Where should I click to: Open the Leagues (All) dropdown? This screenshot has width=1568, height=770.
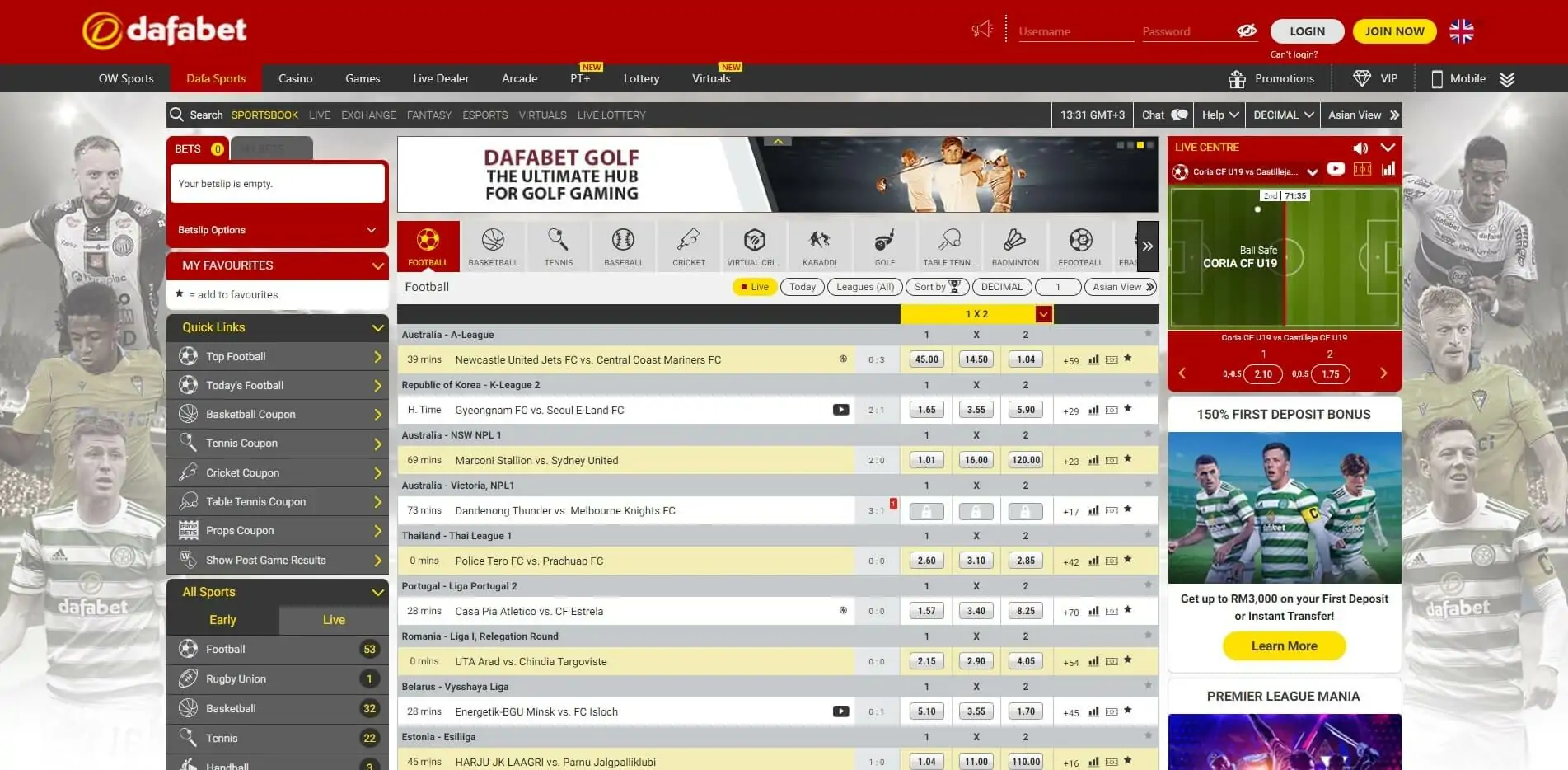864,287
